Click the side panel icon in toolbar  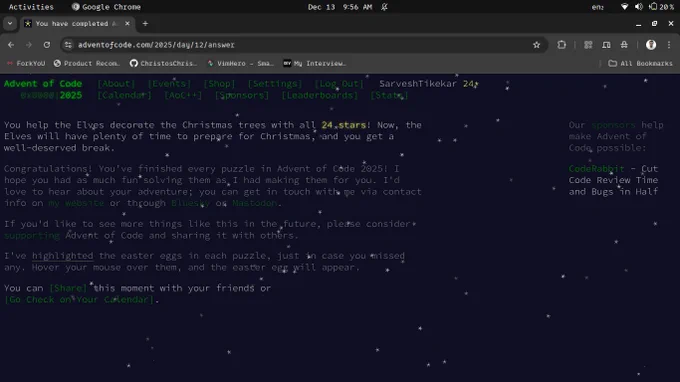(x=606, y=45)
